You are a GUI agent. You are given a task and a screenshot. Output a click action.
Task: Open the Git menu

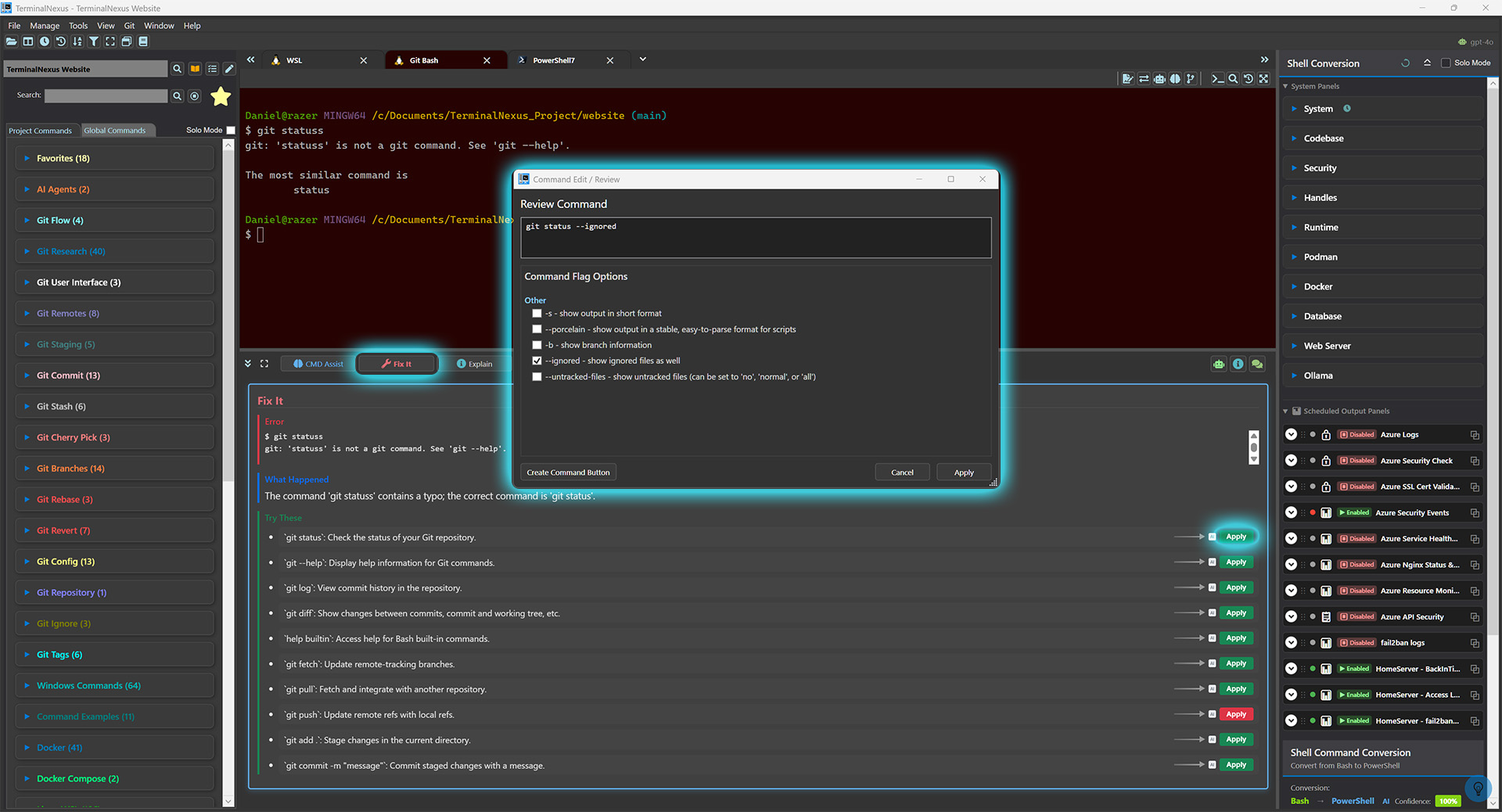pos(129,25)
